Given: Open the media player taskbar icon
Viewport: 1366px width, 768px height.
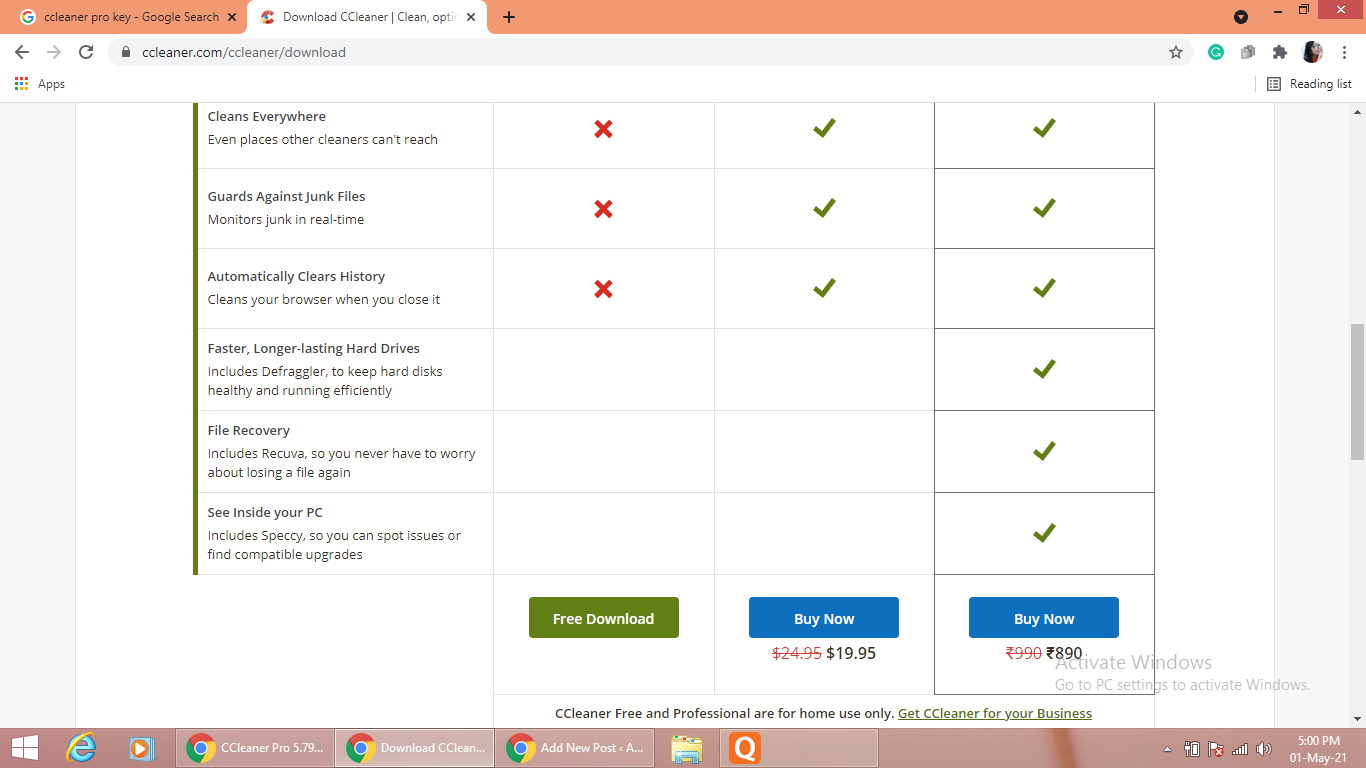Looking at the screenshot, I should pyautogui.click(x=141, y=747).
